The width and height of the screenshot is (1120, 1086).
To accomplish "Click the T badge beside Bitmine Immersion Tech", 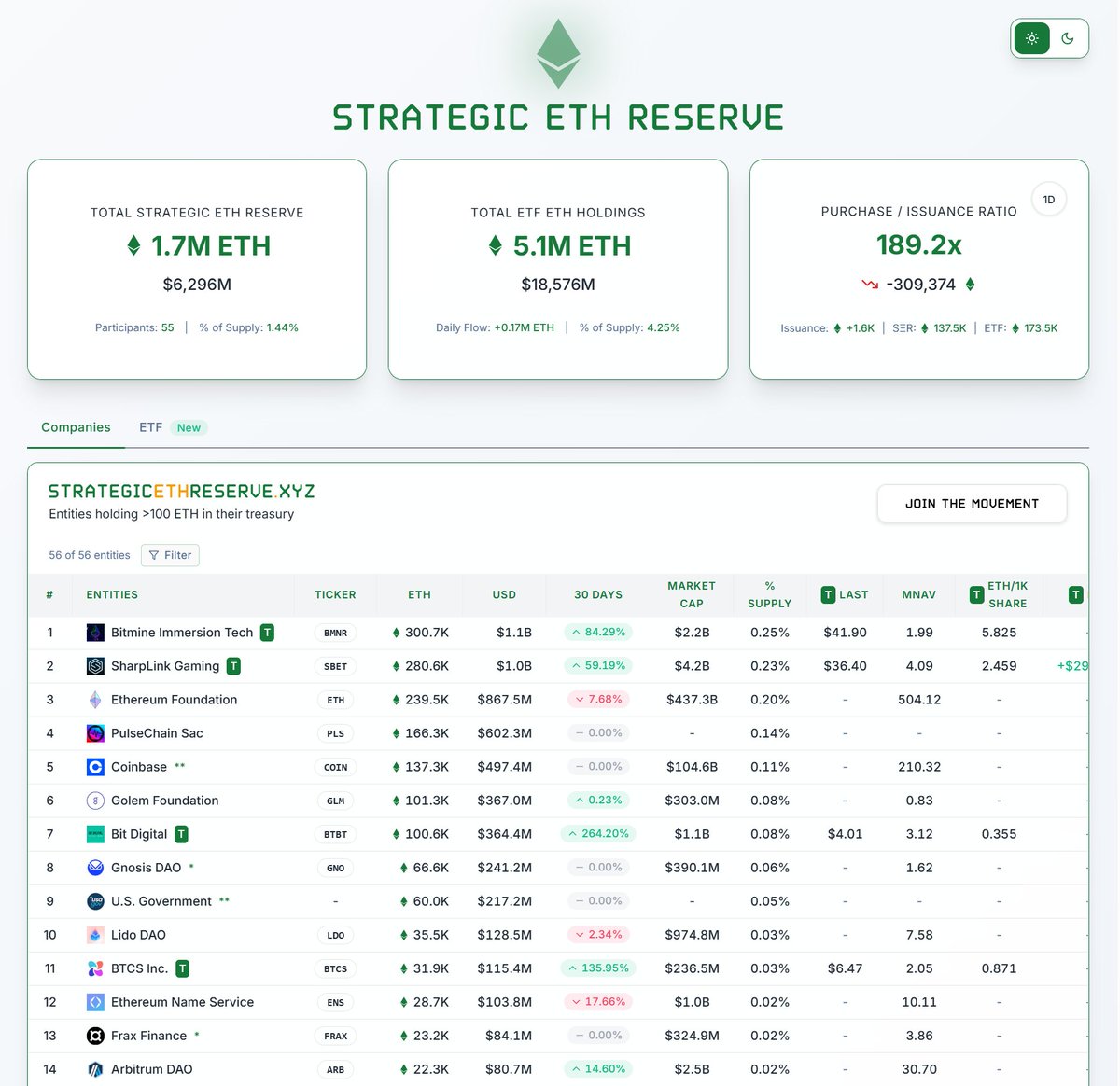I will pyautogui.click(x=267, y=633).
